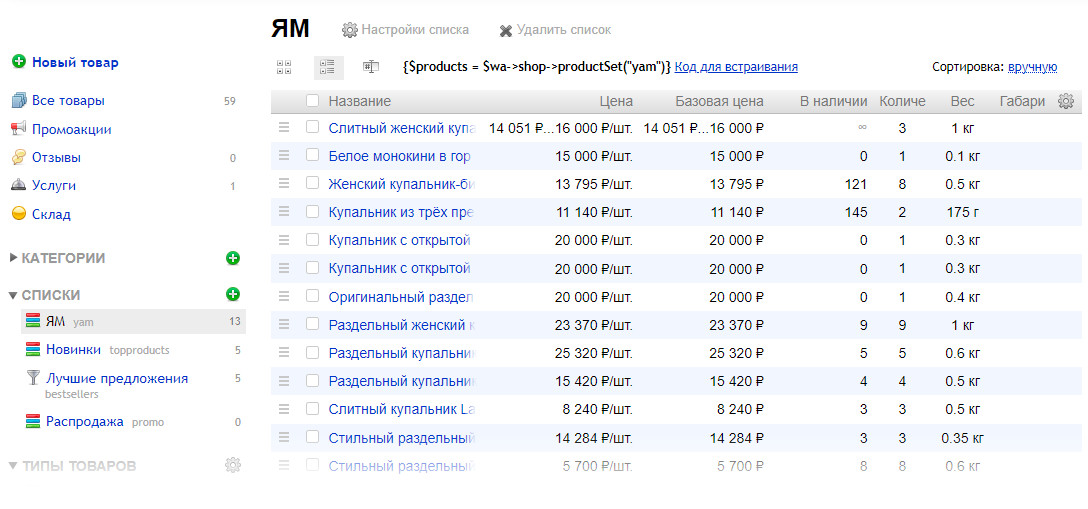Open Все товары in the sidebar

click(68, 101)
